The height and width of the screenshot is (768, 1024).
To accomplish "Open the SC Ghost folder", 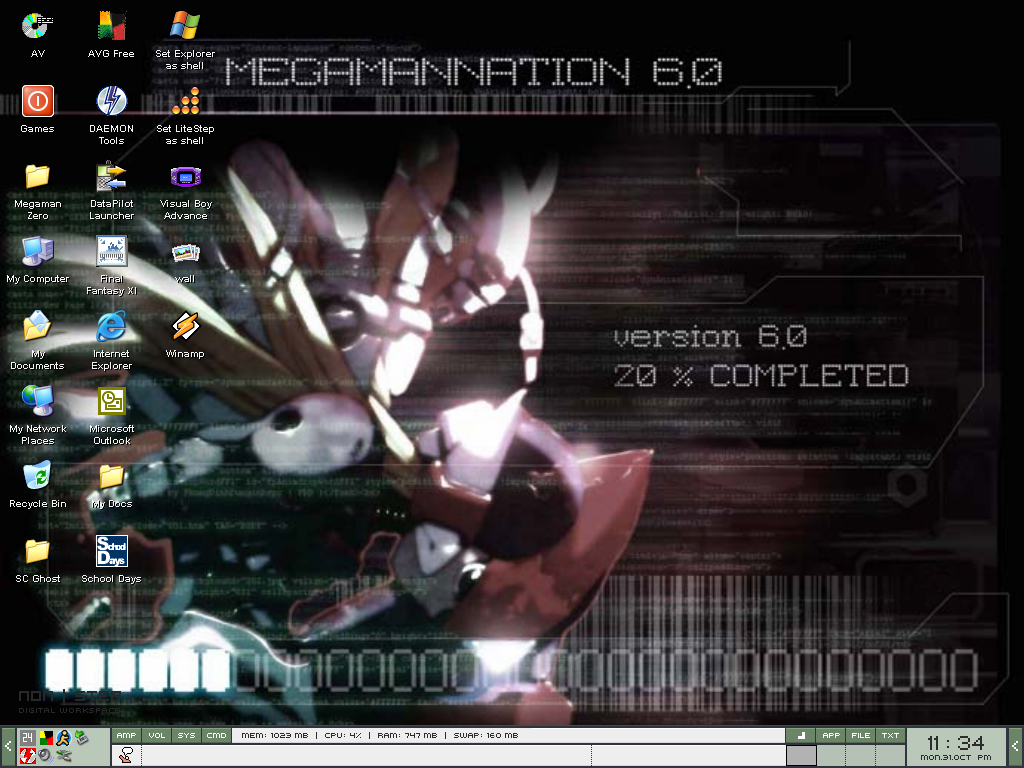I will click(37, 560).
